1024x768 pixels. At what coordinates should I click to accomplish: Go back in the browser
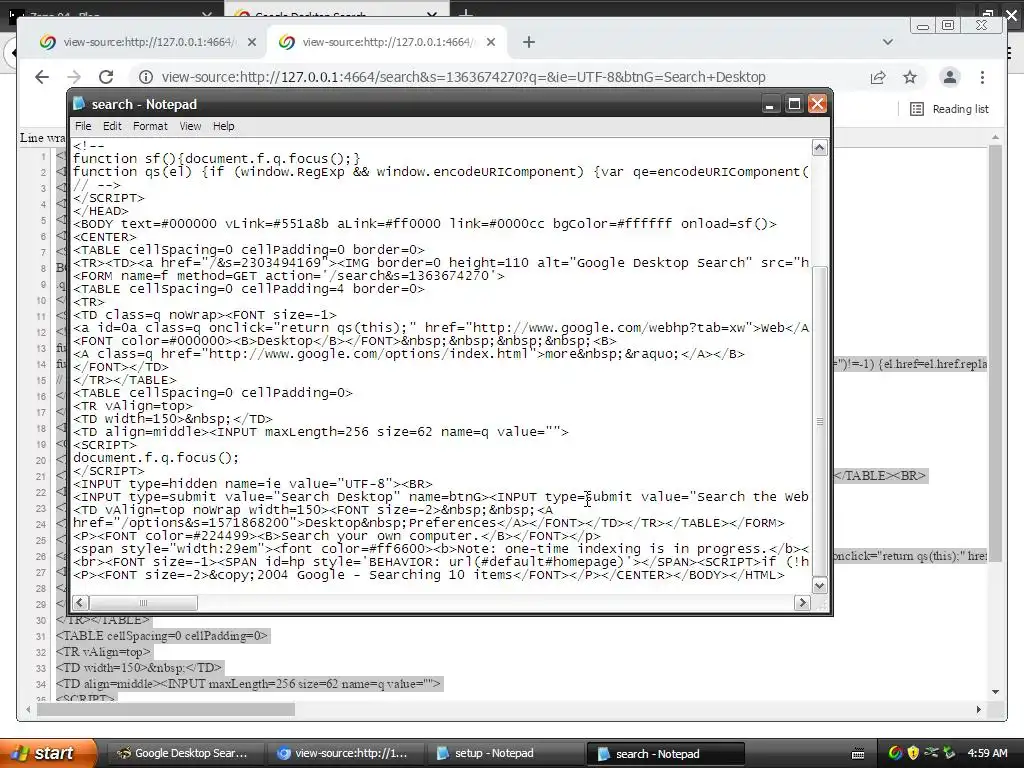(x=42, y=77)
